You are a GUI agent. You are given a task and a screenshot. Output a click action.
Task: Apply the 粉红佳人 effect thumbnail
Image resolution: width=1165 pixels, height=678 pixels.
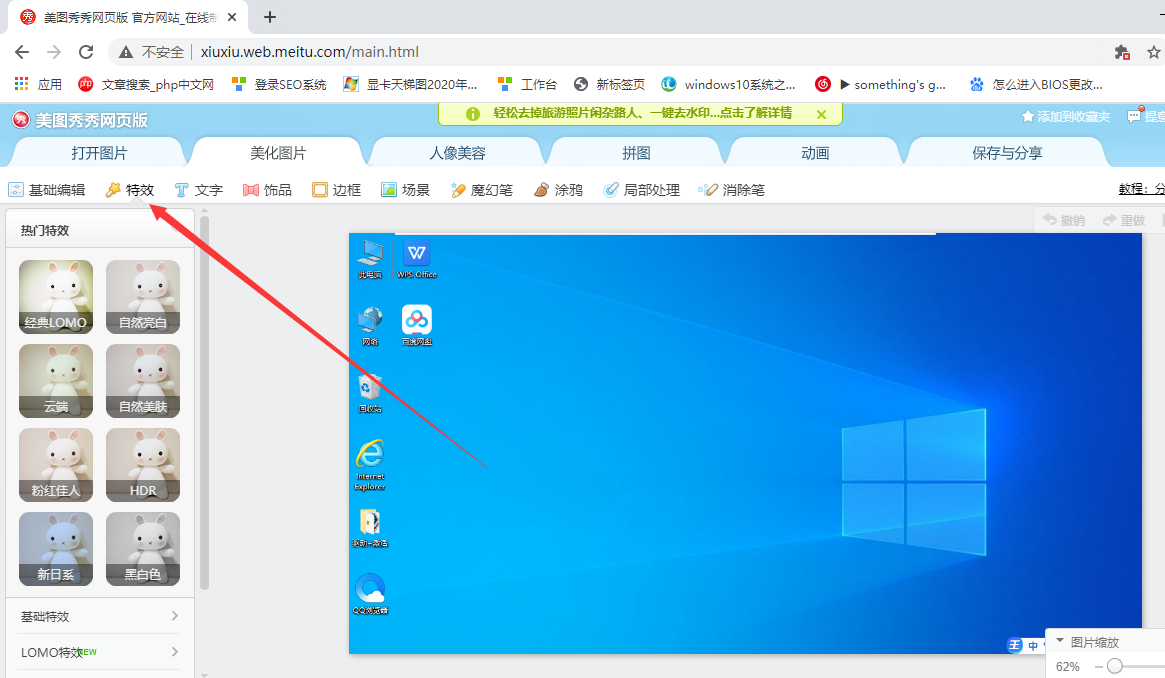point(56,464)
